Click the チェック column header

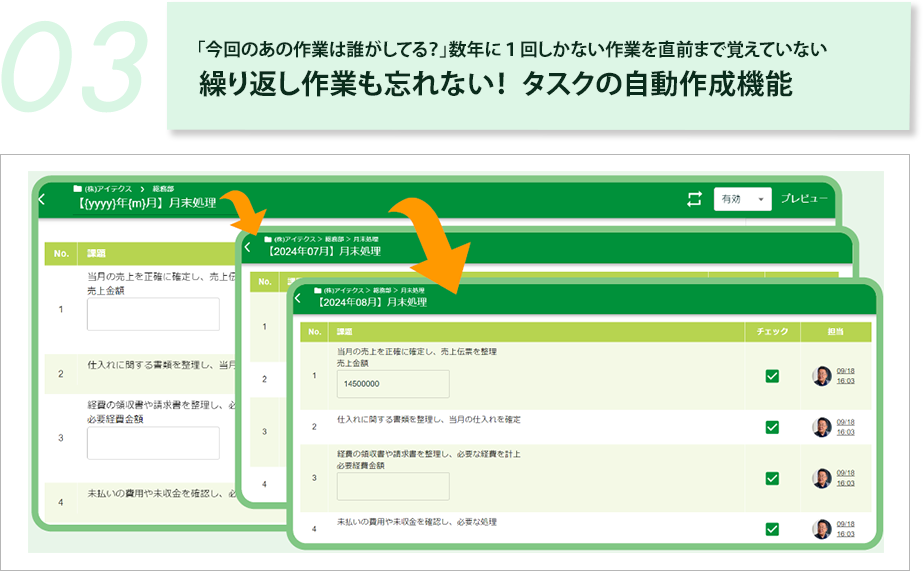[772, 331]
